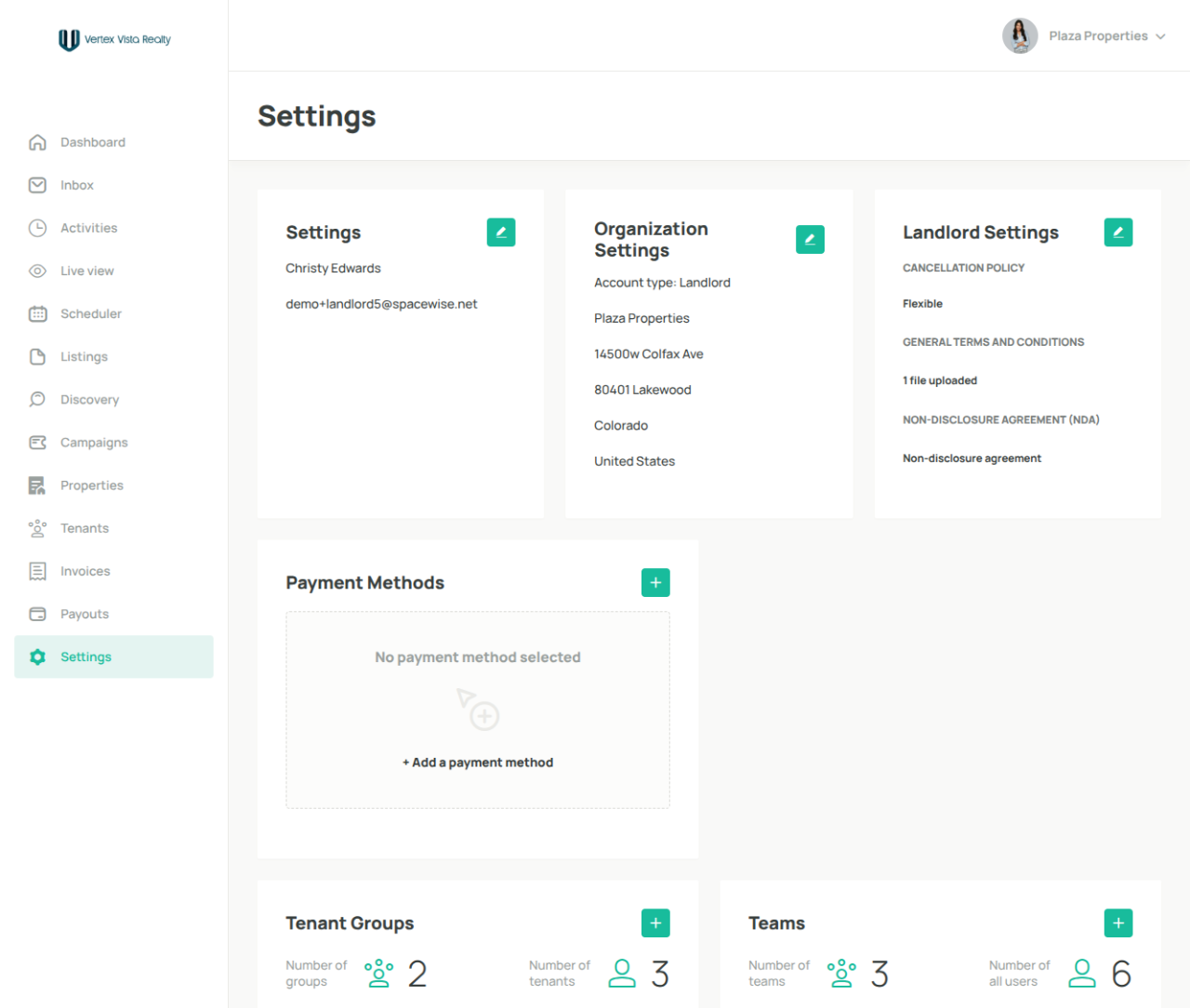Add a payment method using plus icon

655,583
